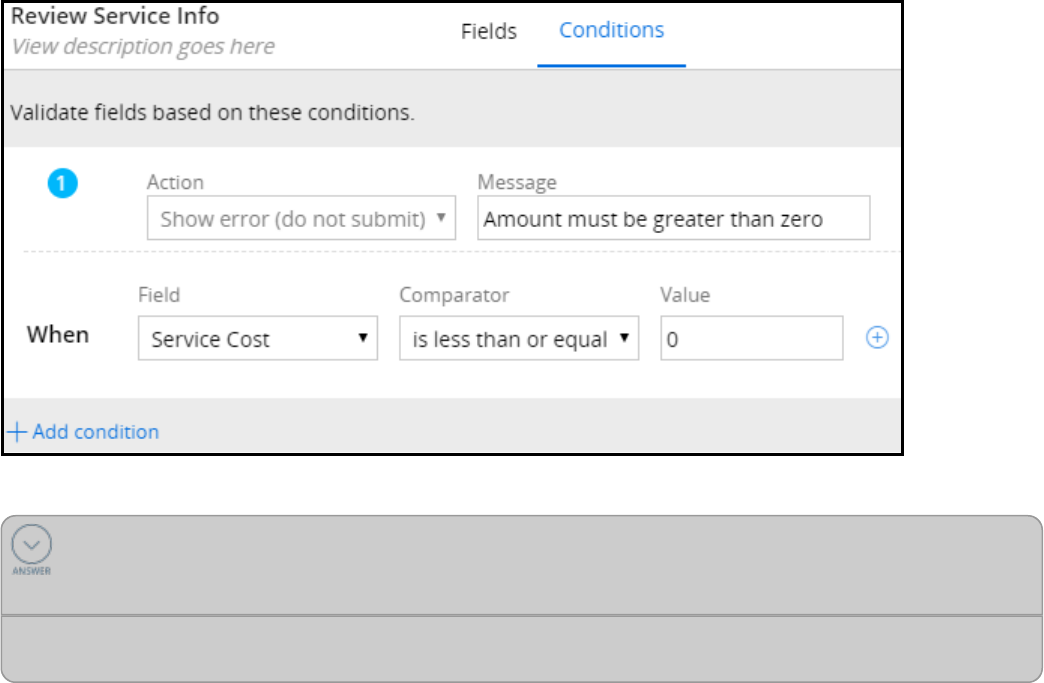Click into the Message text box
Screen dimensions: 1044x683
(673, 219)
